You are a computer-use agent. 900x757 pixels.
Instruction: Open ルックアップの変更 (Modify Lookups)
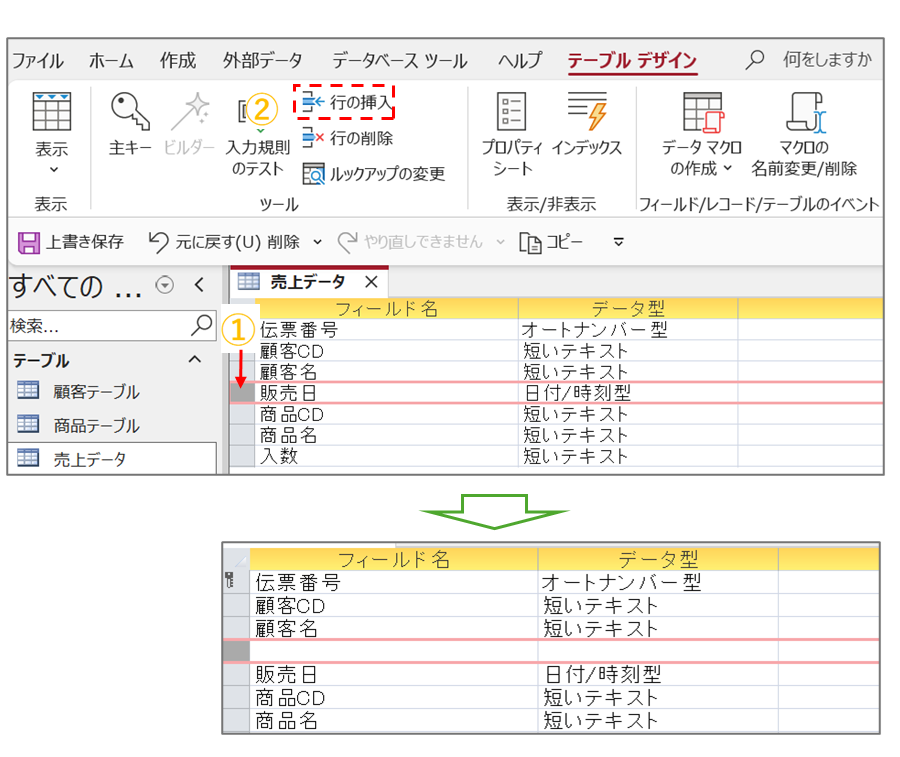pos(373,174)
